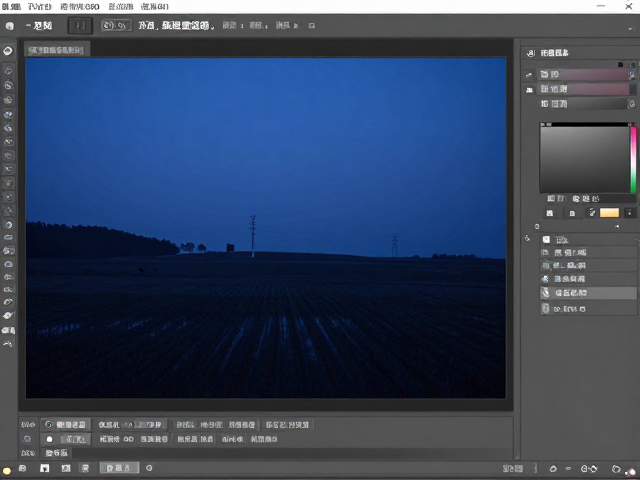This screenshot has height=480, width=640.
Task: Select the open document tab above the canvas
Action: [x=57, y=50]
